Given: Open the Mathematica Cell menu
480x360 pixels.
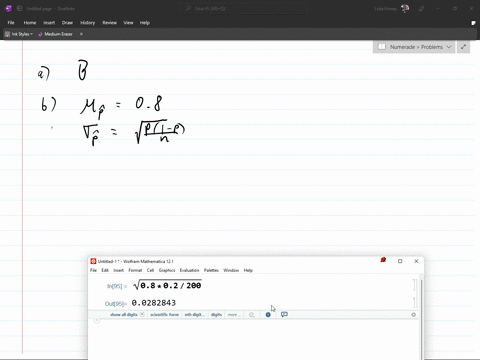Looking at the screenshot, I should point(150,270).
